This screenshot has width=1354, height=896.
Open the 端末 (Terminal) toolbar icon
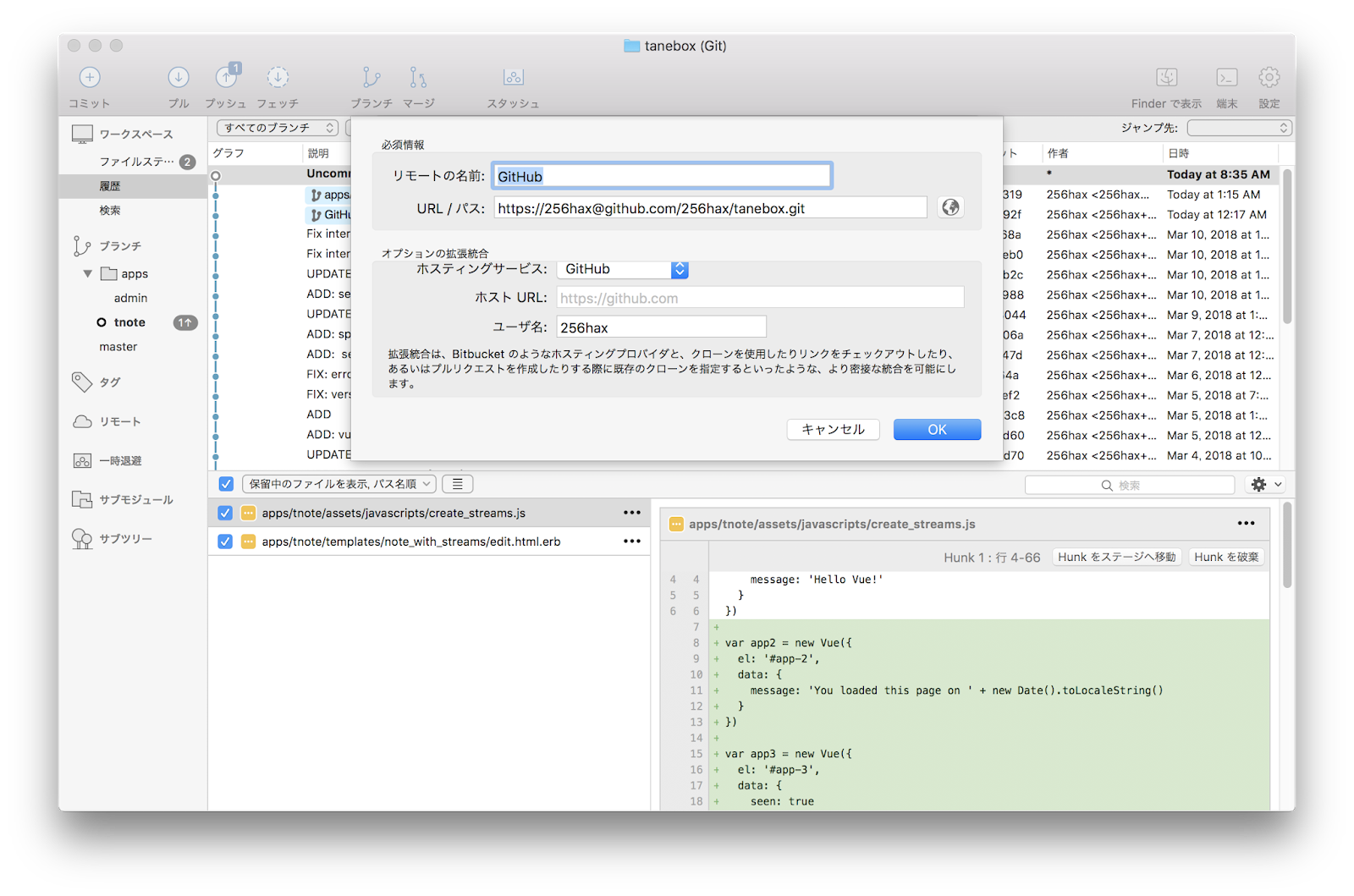coord(1227,78)
